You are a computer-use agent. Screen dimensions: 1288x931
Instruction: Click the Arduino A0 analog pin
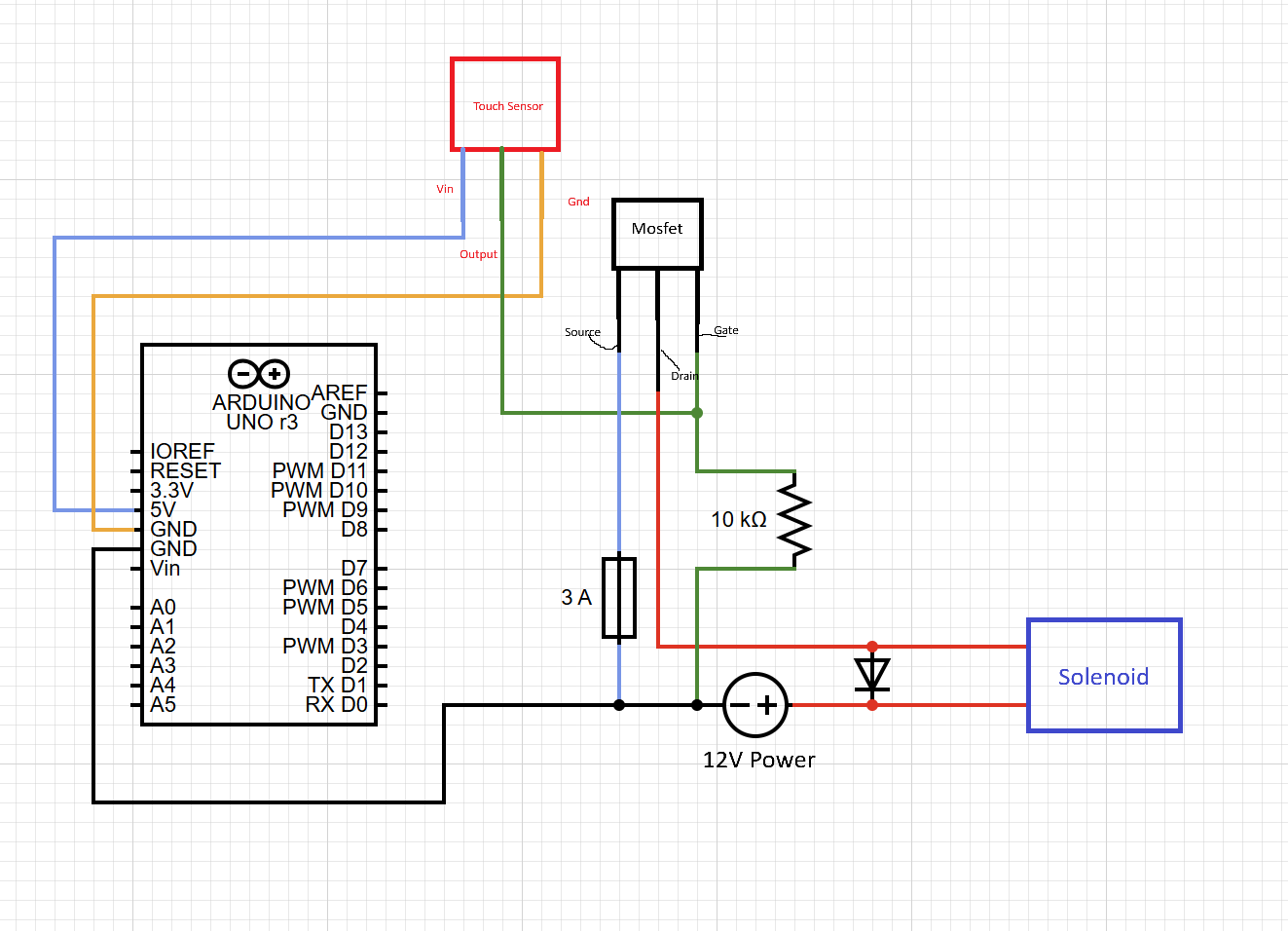163,607
